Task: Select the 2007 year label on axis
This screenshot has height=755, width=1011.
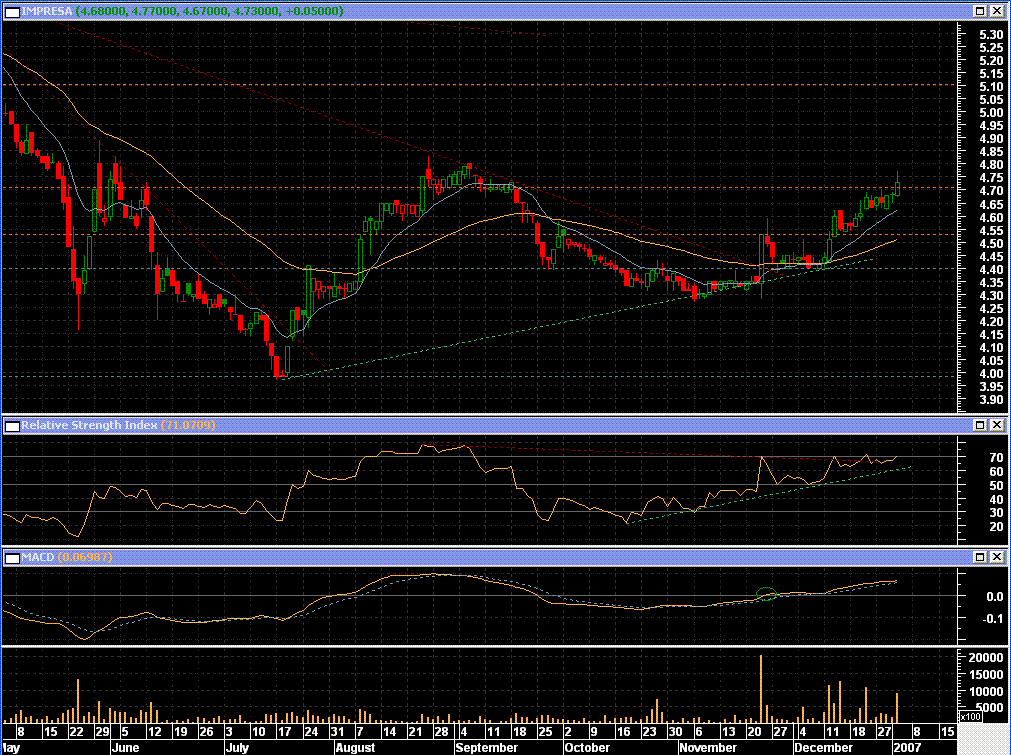Action: coord(905,747)
